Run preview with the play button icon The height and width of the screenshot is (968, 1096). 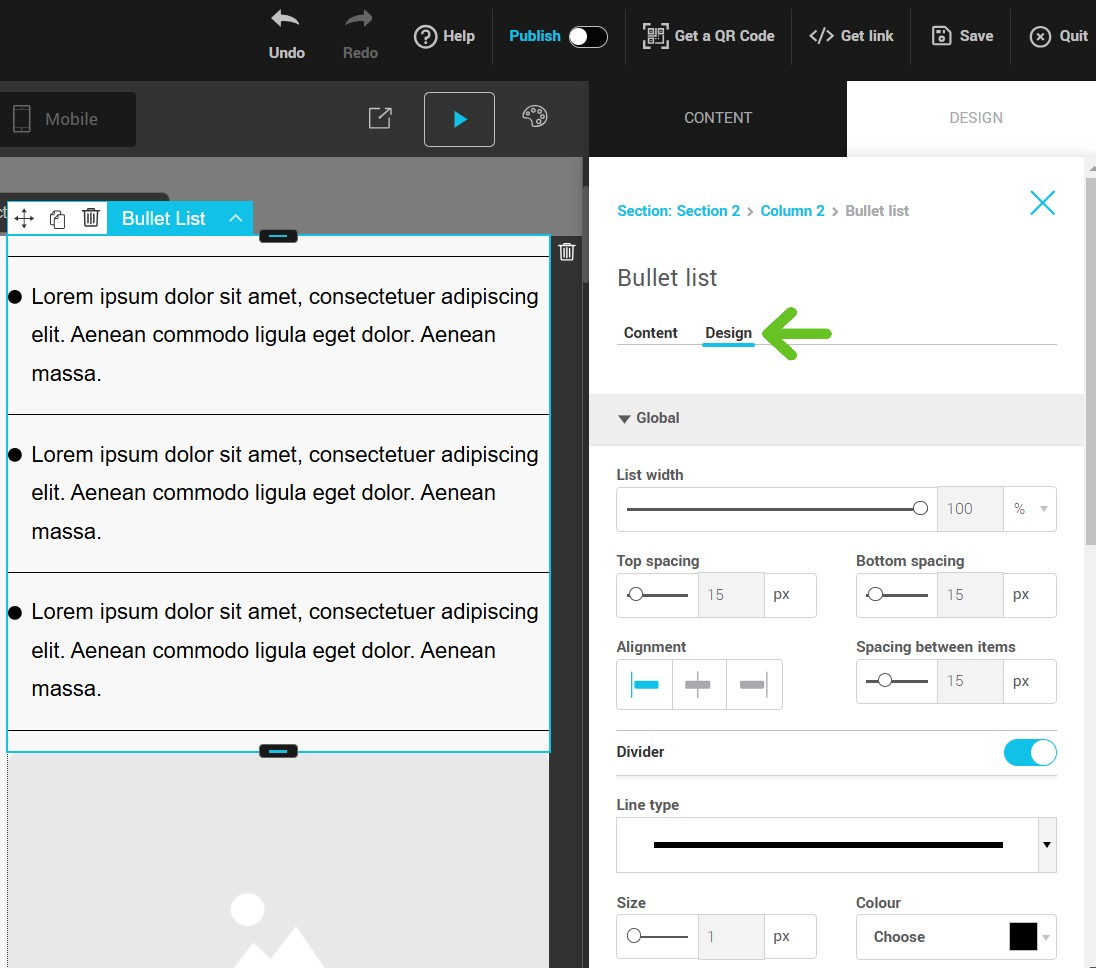[459, 117]
